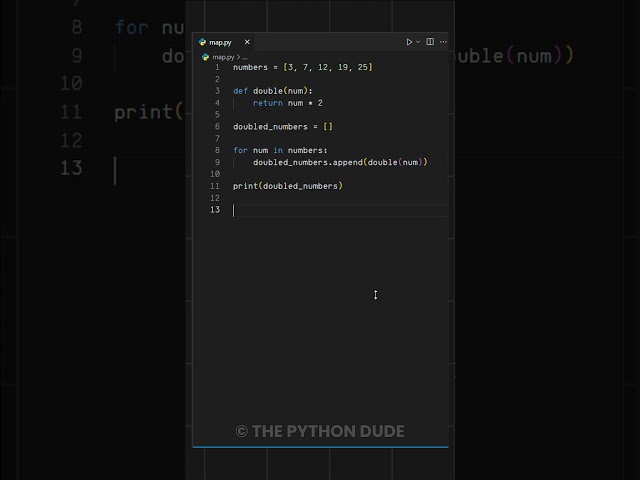Click the 'print(doubled_numbers)' line
This screenshot has width=640, height=480.
pyautogui.click(x=288, y=186)
